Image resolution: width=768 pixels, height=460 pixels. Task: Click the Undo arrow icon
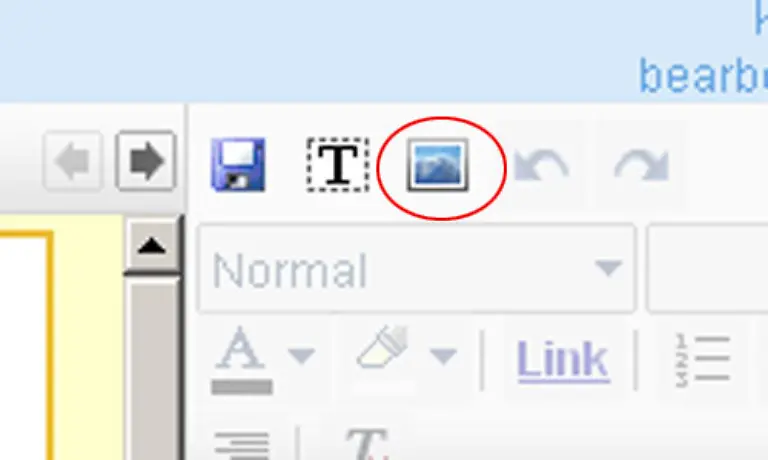click(x=541, y=166)
